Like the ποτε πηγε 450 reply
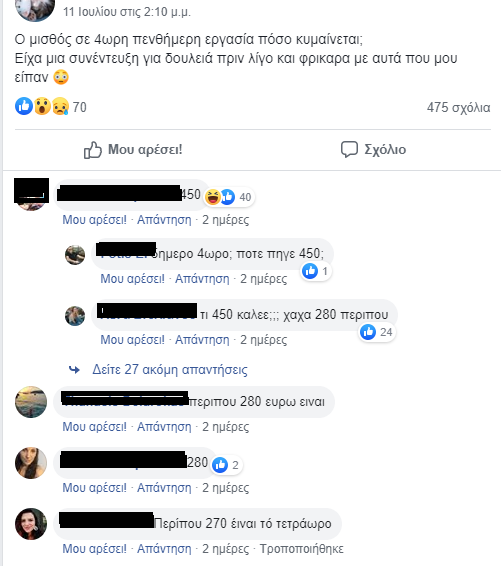 [x=132, y=279]
